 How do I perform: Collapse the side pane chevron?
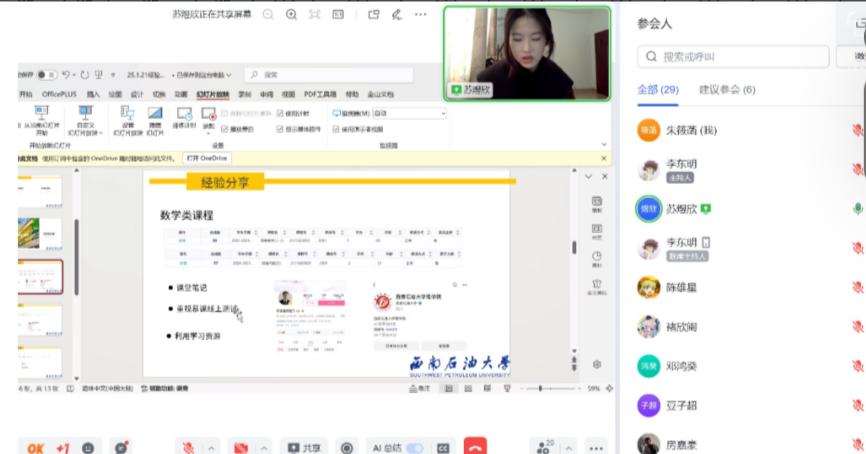pyautogui.click(x=589, y=177)
